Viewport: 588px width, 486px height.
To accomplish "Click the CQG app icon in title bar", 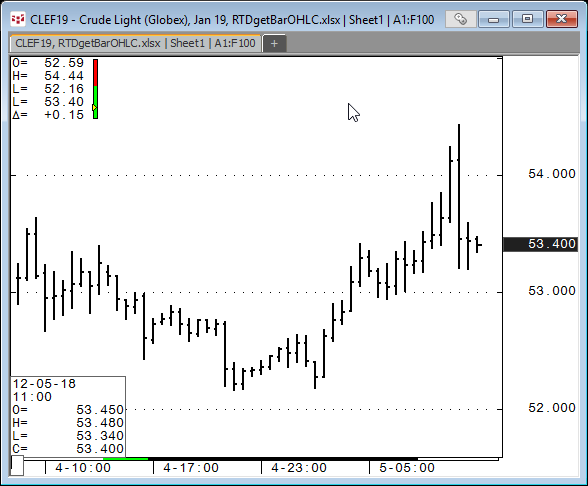I will click(17, 19).
